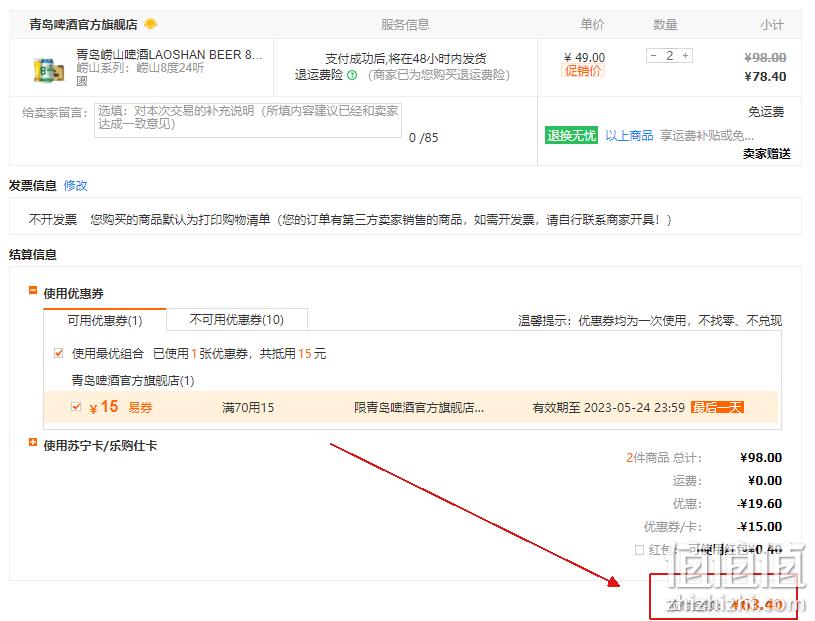Click the quantity field showing 2
The height and width of the screenshot is (621, 815).
669,56
